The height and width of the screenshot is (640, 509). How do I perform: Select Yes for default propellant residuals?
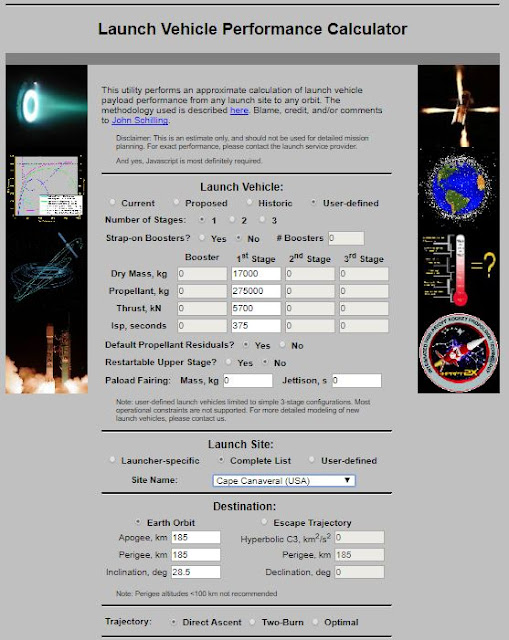(x=246, y=344)
